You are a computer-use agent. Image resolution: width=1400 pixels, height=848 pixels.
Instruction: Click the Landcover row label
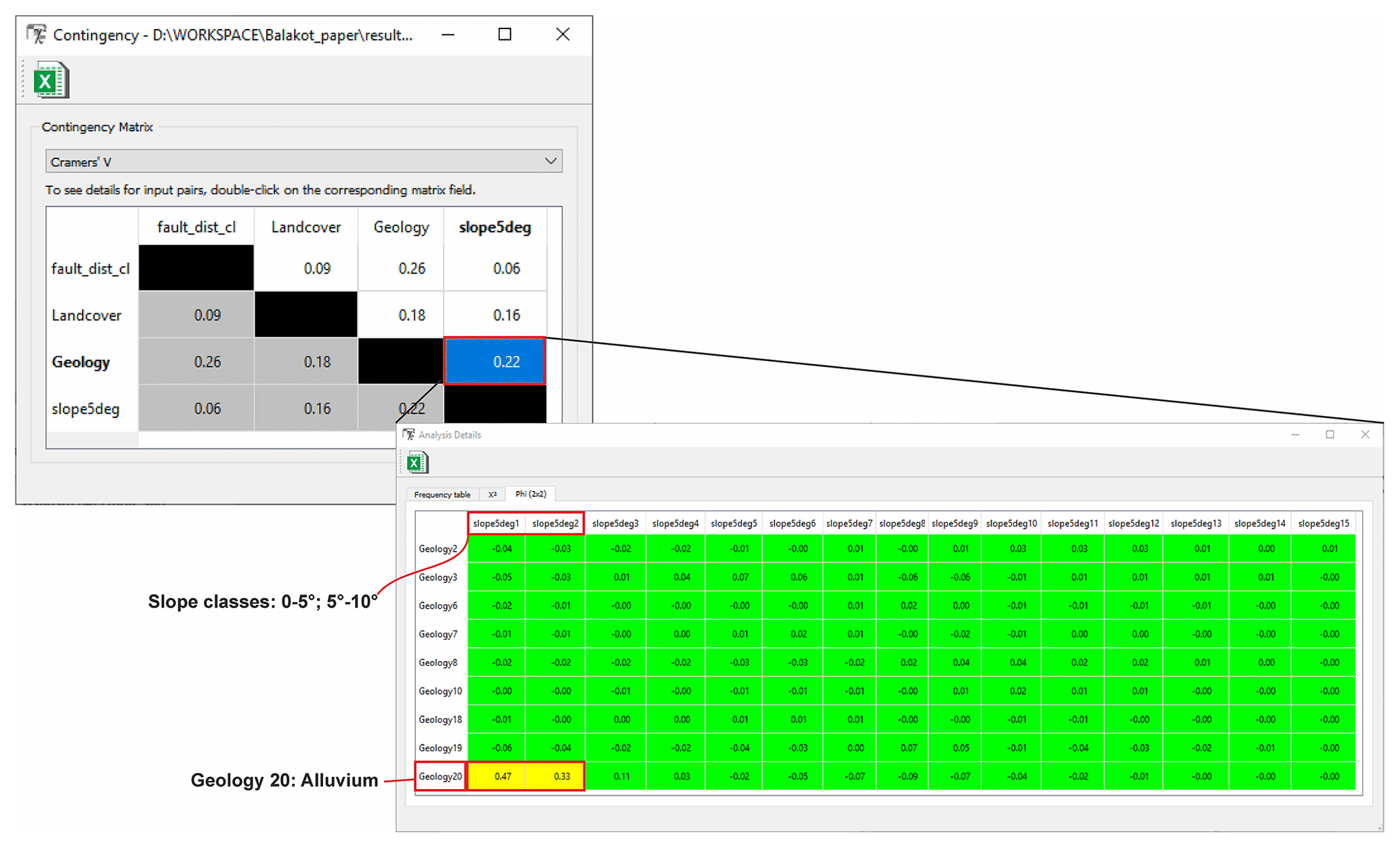87,315
